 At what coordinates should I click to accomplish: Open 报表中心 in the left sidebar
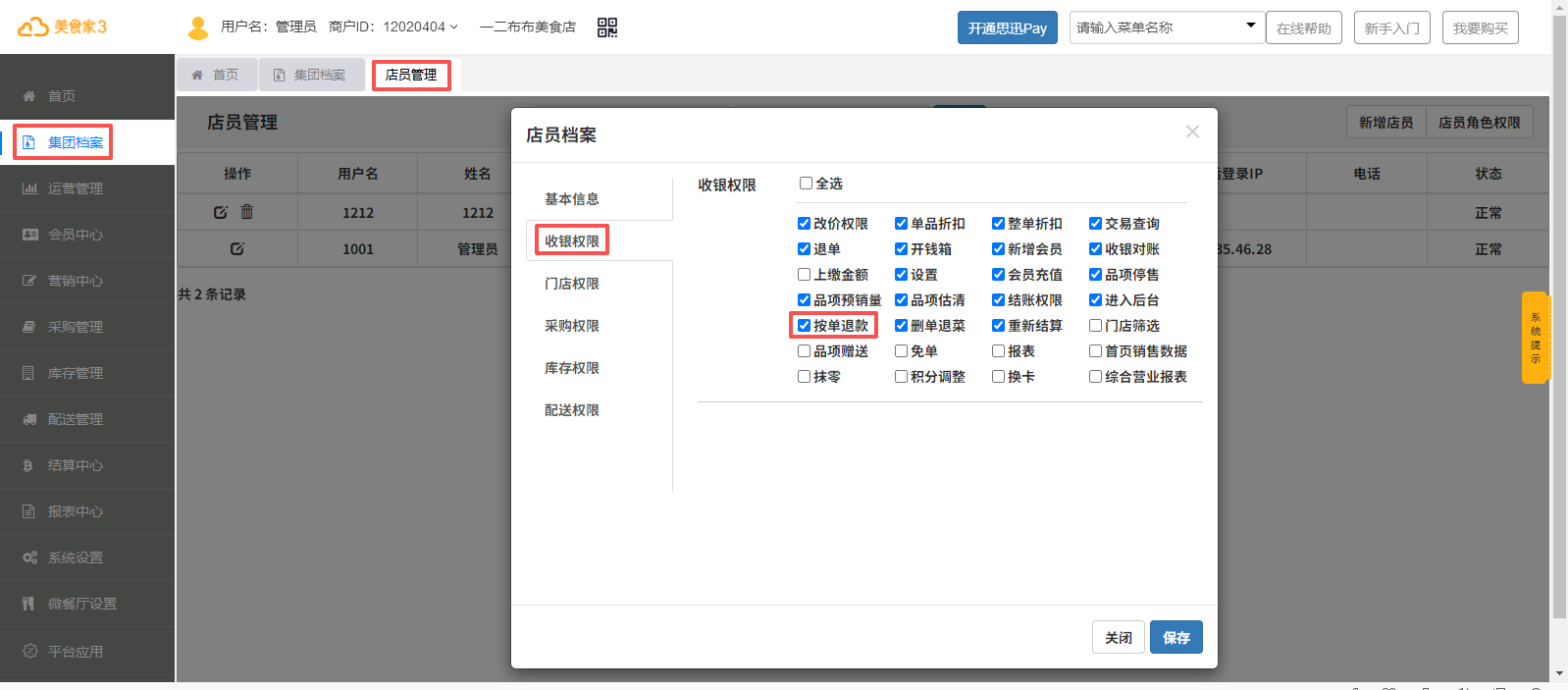tap(76, 511)
